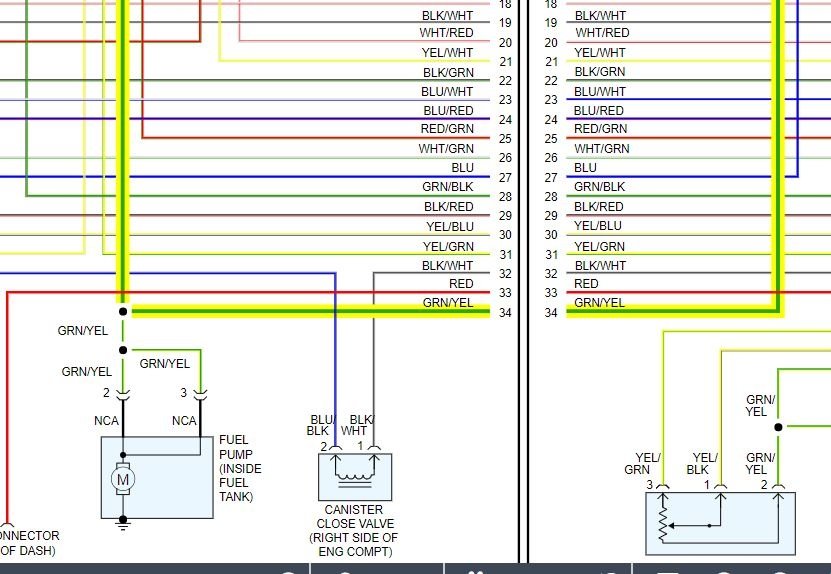Click the BLU/BLK label above canister valve
Viewport: 831px width, 574px height.
(321, 425)
